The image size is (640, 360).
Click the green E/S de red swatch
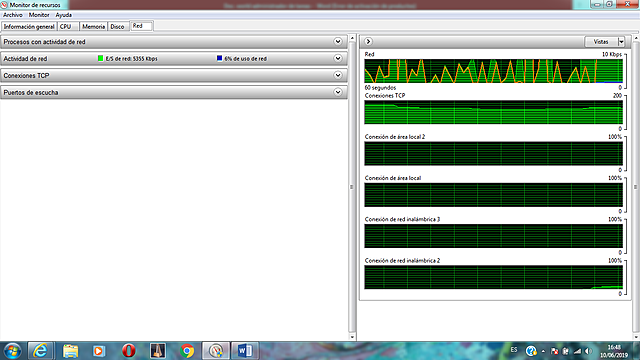pos(100,58)
